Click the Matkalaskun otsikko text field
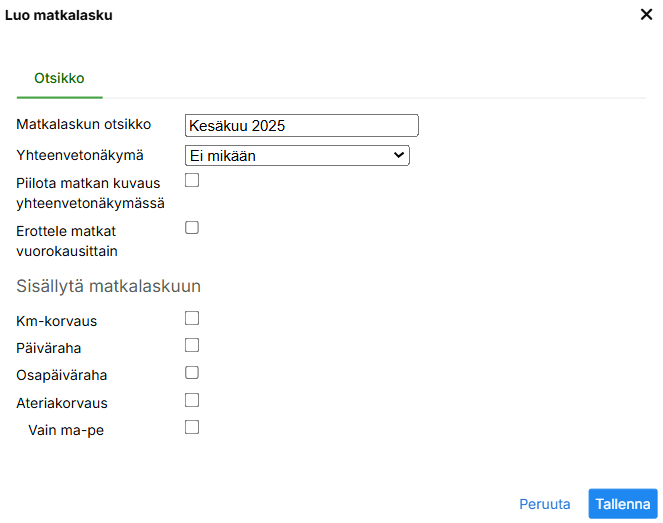 click(301, 125)
